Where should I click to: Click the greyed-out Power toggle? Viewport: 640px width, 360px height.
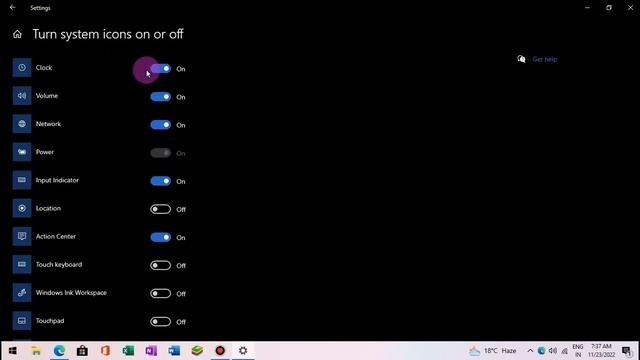tap(160, 153)
